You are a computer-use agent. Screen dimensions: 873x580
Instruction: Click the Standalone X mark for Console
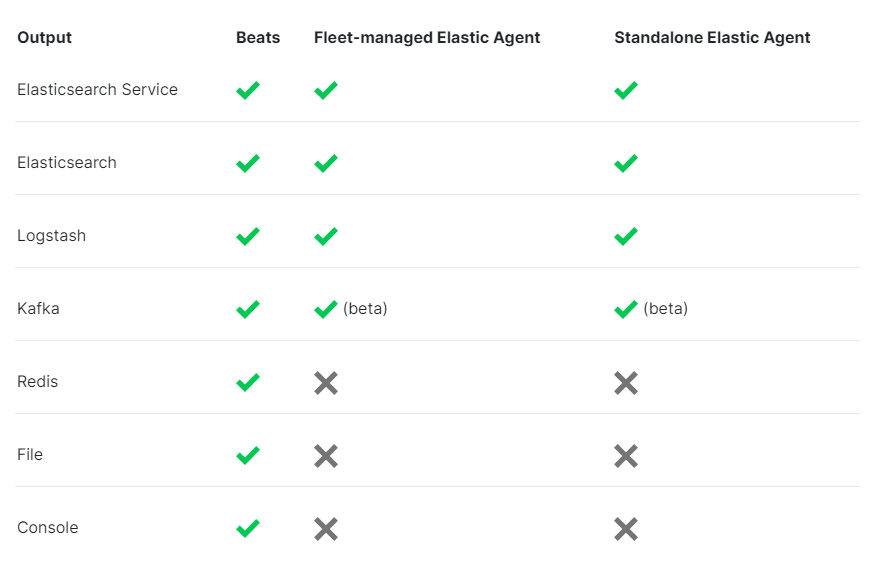tap(626, 529)
